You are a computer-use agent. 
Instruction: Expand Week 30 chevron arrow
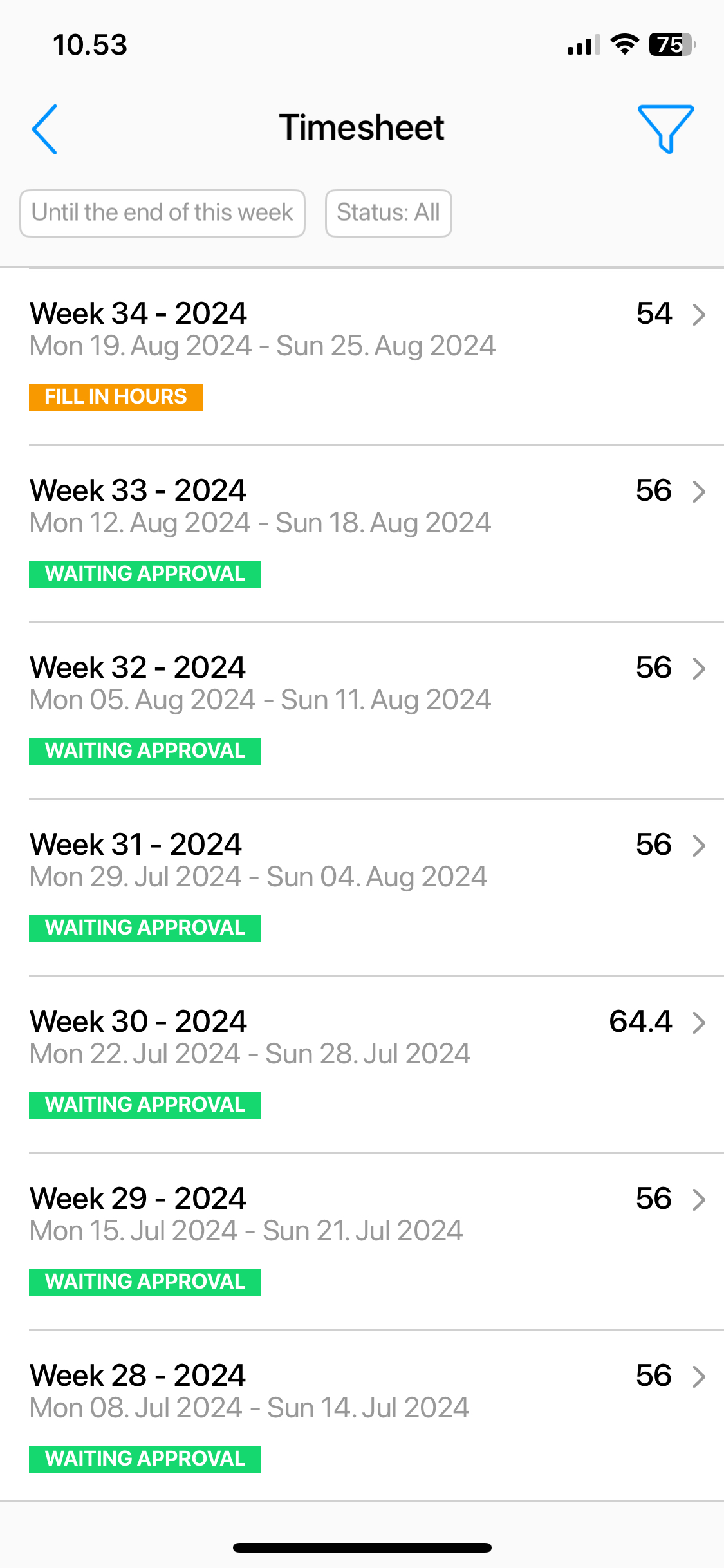[x=698, y=1022]
